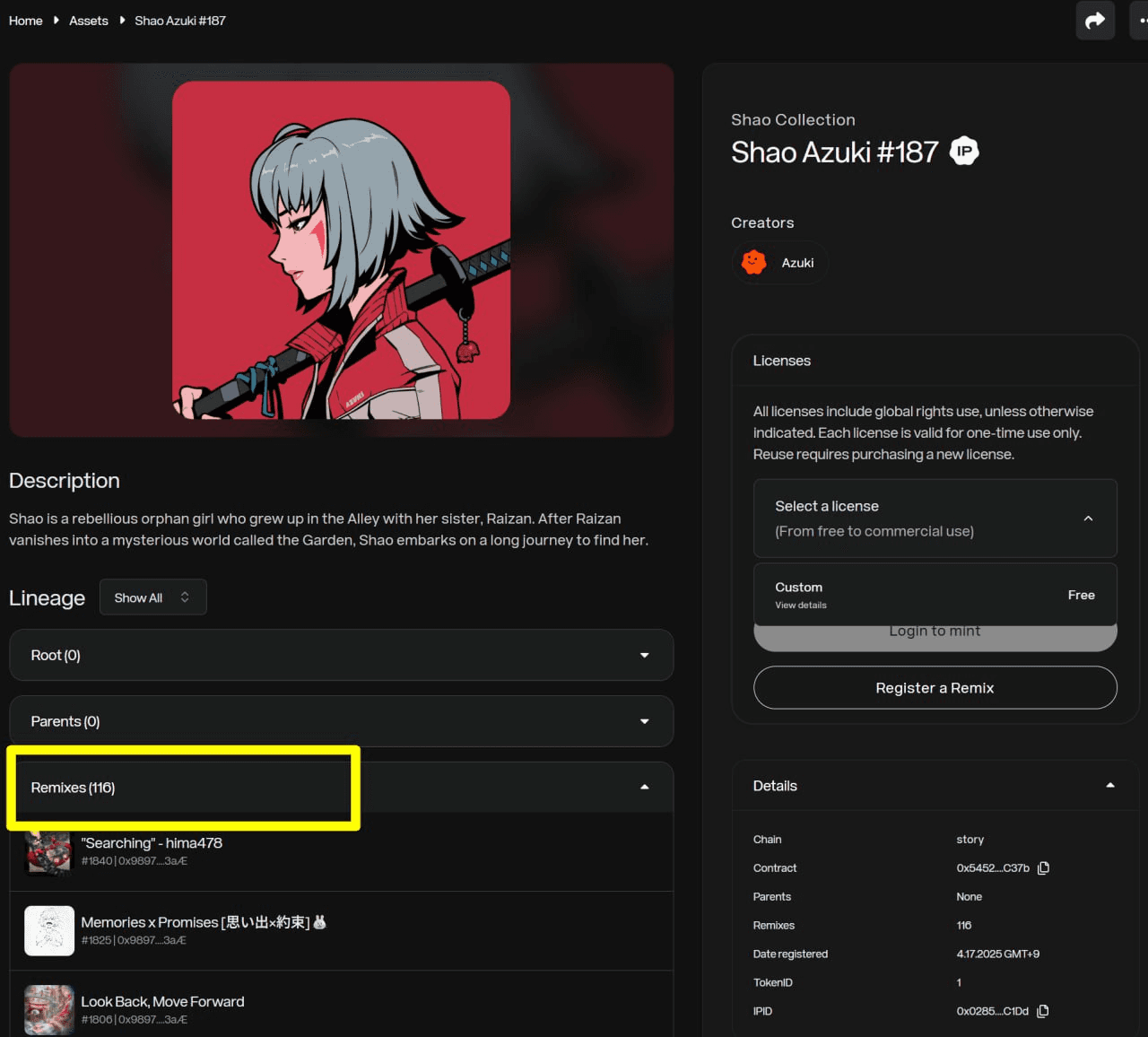Copy the Contract address
The height and width of the screenshot is (1037, 1148).
pos(1043,867)
